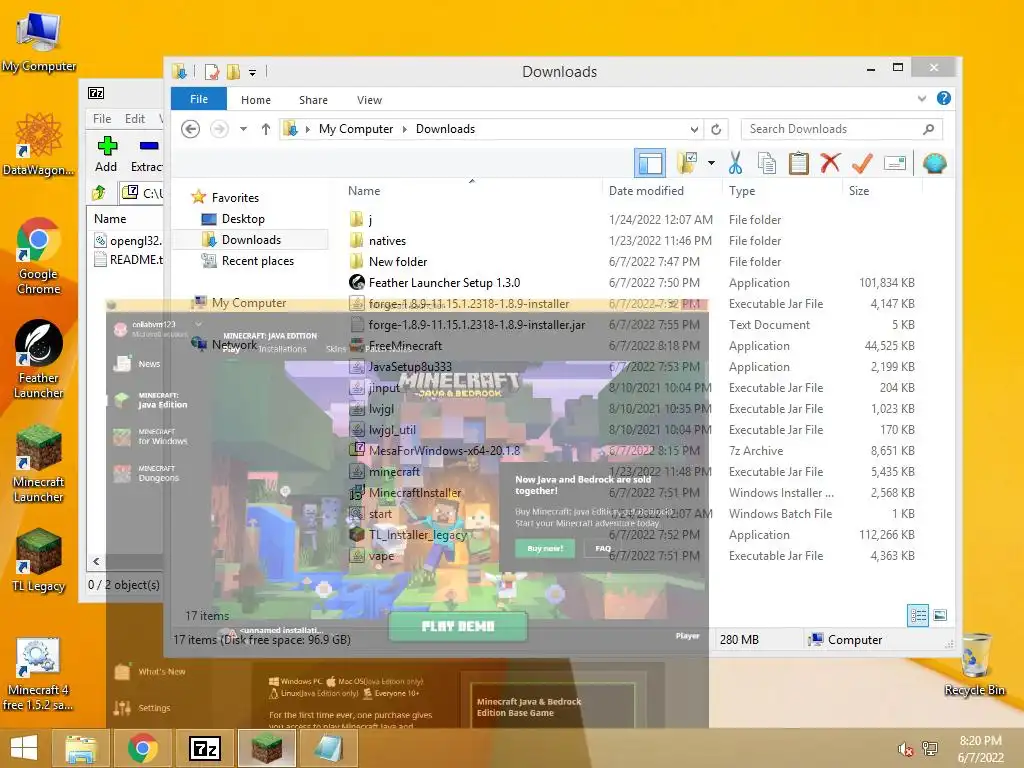Viewport: 1024px width, 768px height.
Task: Click the Email envelope toolbar icon
Action: click(x=894, y=163)
